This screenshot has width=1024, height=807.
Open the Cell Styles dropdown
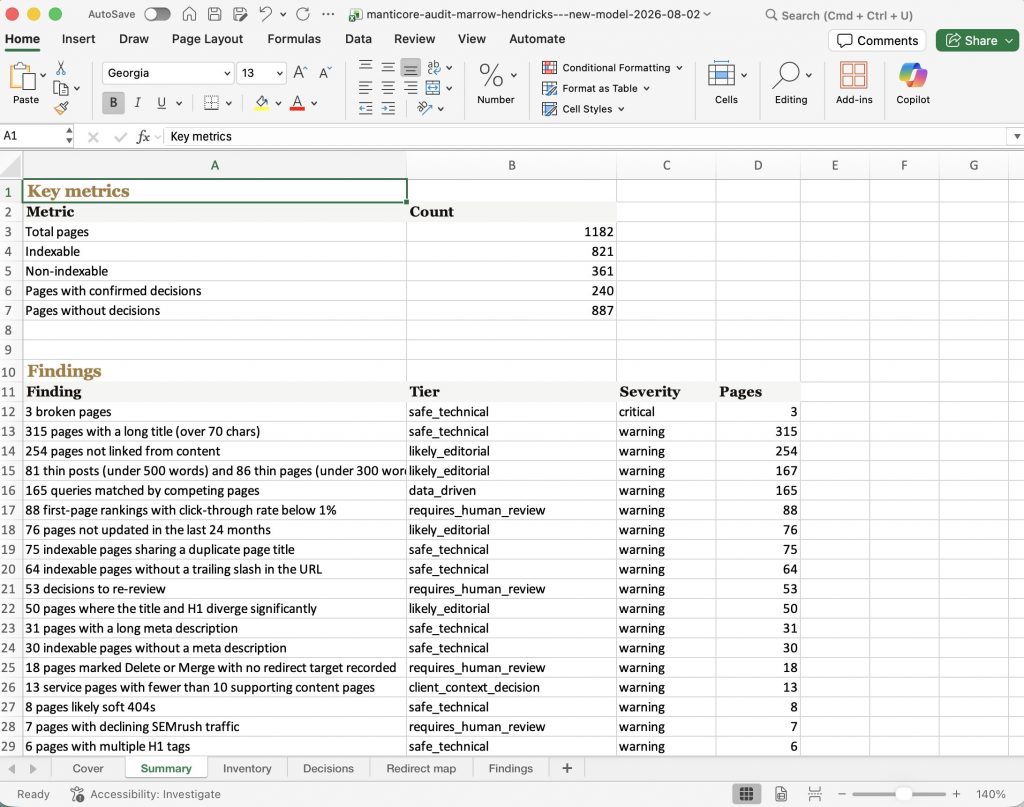583,109
